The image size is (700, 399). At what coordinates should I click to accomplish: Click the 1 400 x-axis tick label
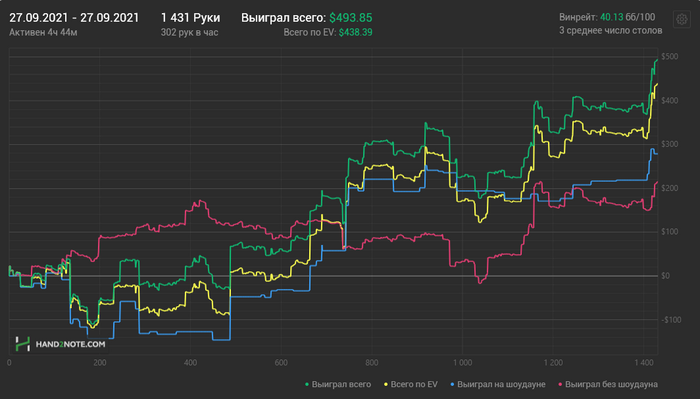click(x=644, y=363)
